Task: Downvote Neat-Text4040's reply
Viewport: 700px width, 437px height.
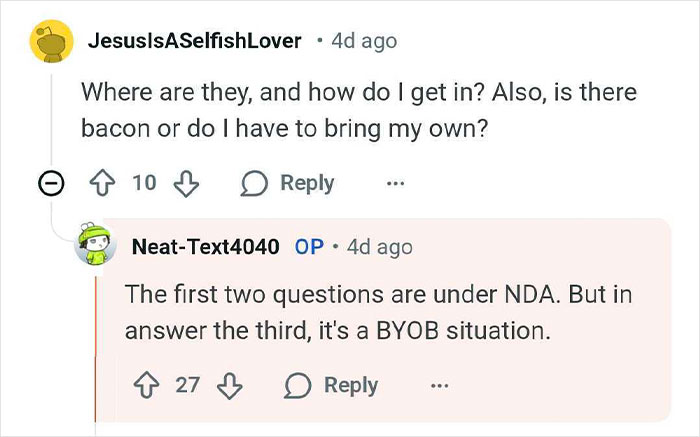Action: click(x=229, y=385)
